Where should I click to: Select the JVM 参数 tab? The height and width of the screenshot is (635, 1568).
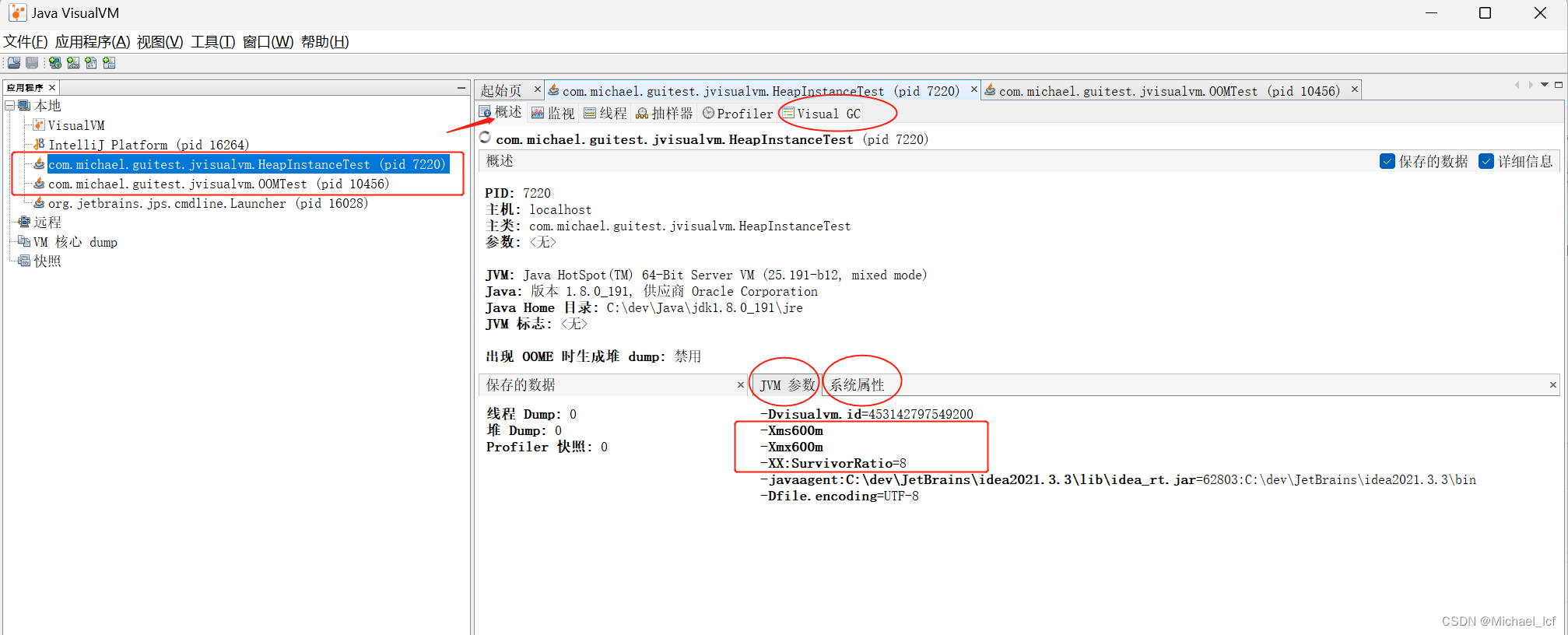pos(787,385)
